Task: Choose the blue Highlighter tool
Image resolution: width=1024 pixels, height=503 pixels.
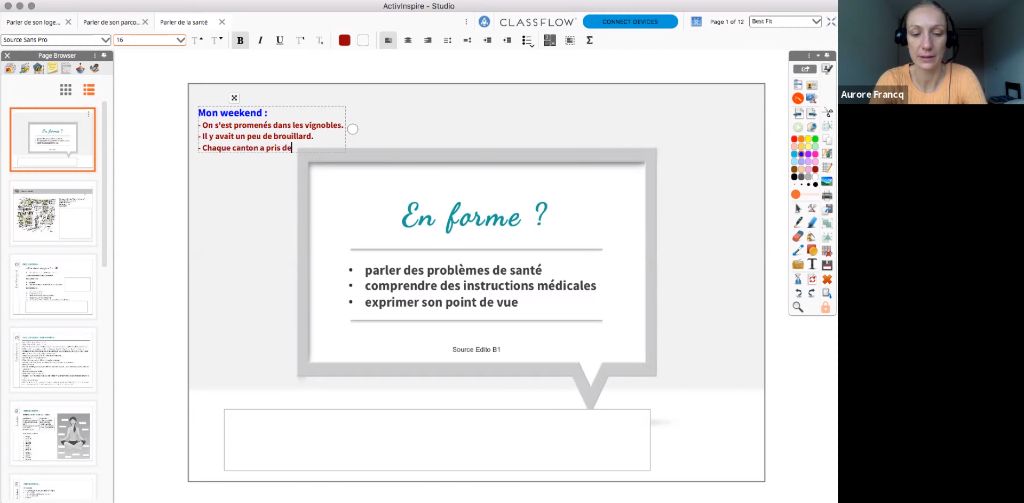Action: (x=812, y=223)
